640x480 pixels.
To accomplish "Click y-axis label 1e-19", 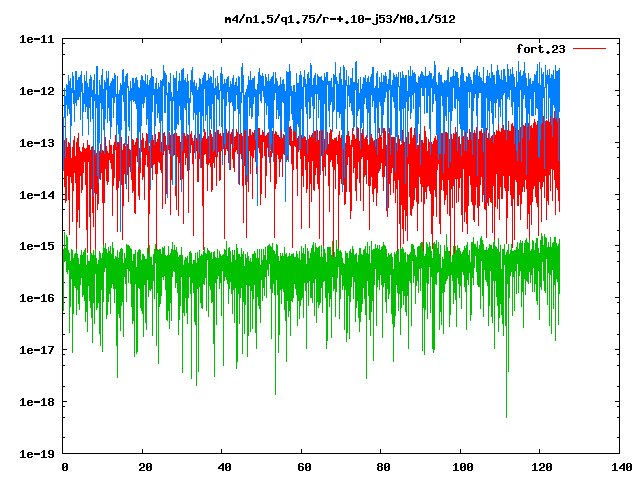I will click(37, 454).
